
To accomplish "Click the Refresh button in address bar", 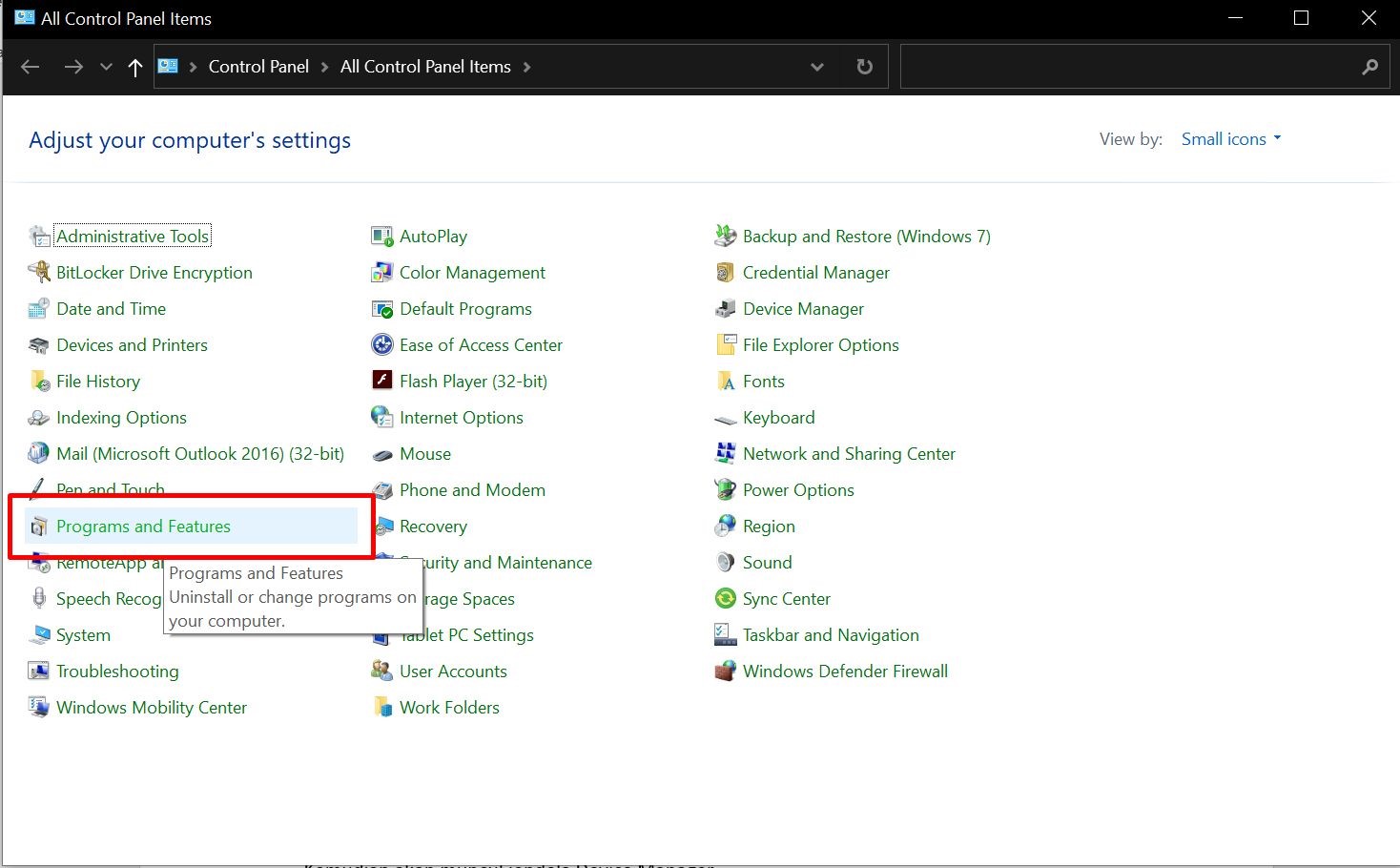I will click(864, 67).
